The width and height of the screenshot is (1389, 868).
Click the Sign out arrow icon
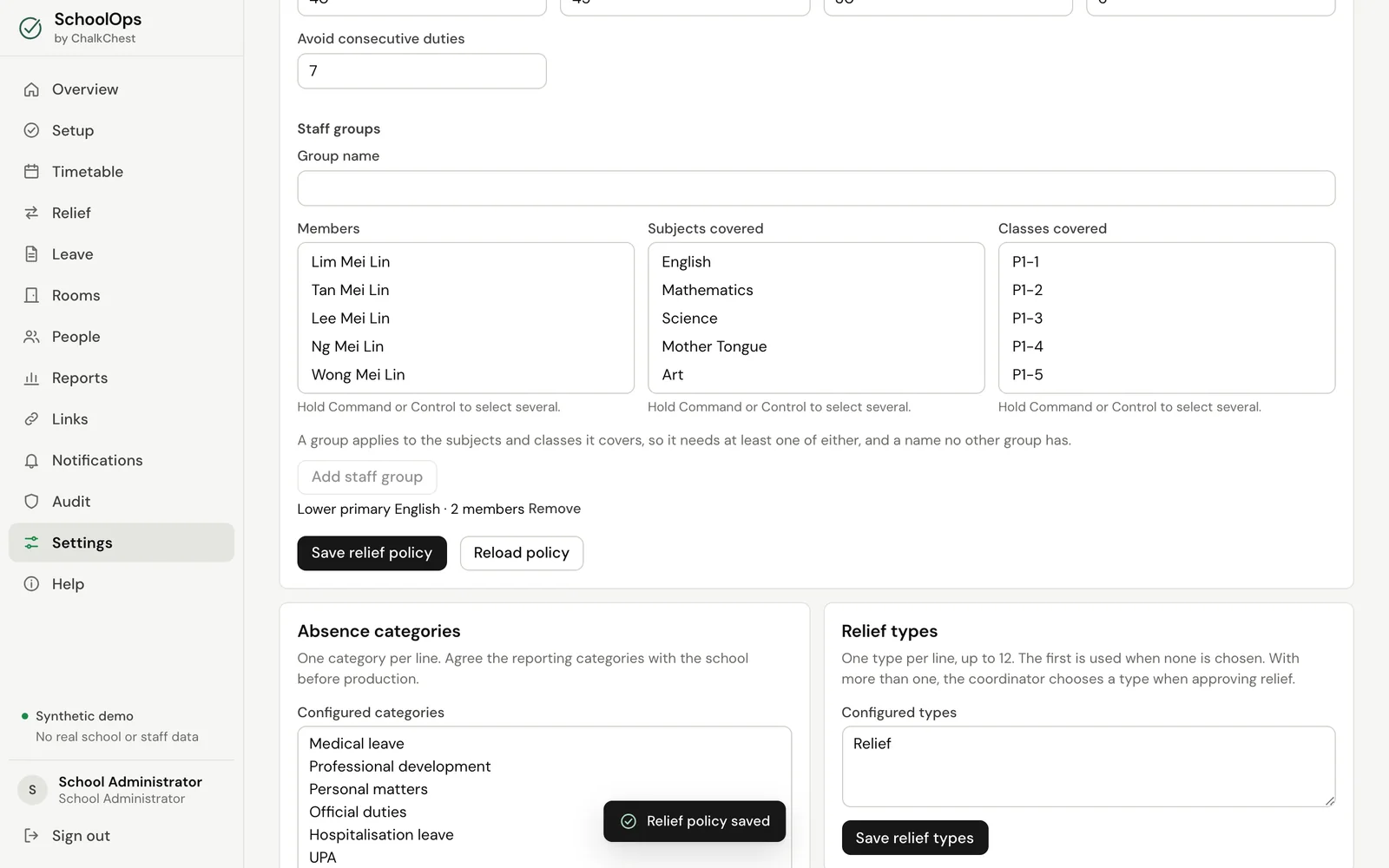(31, 836)
